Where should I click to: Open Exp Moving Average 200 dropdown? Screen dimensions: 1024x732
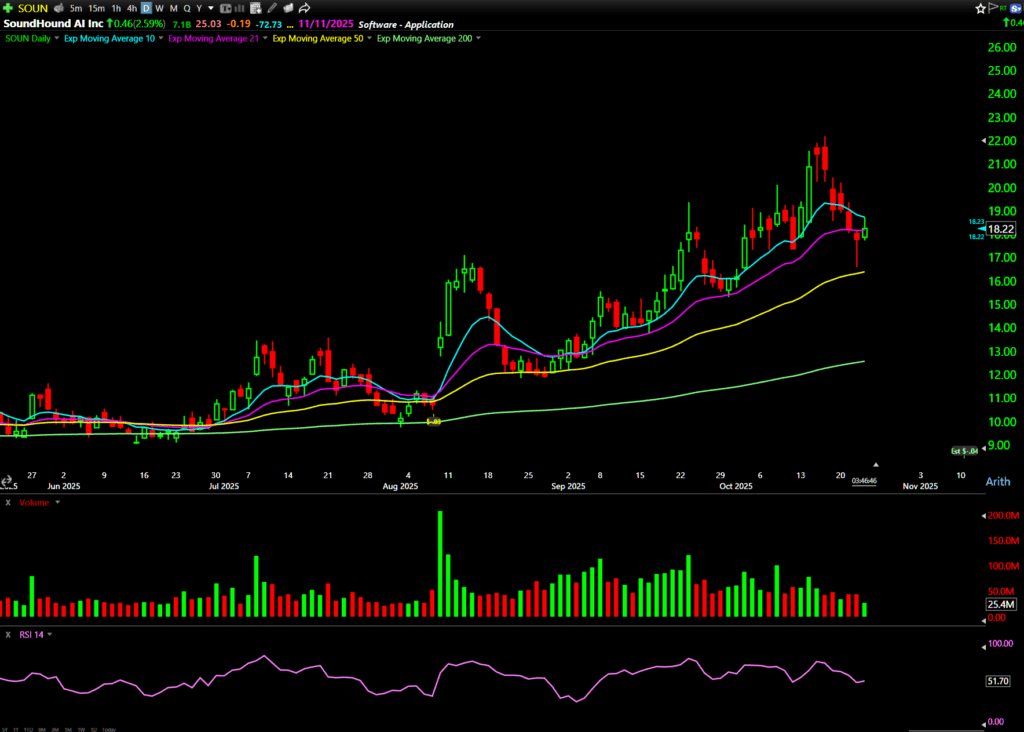click(x=479, y=38)
